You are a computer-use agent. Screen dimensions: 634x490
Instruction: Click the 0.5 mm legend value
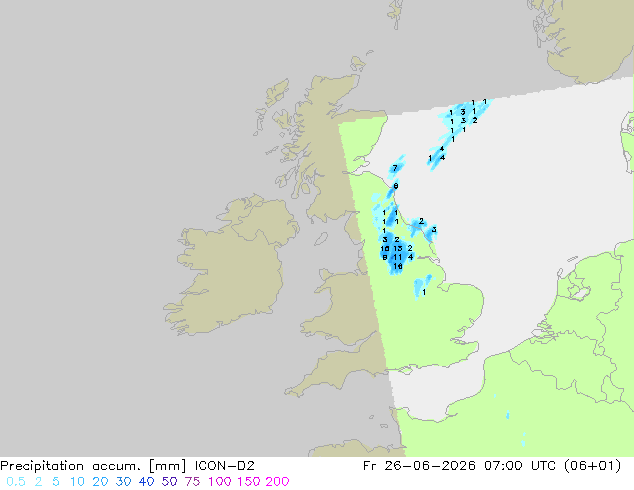(16, 482)
